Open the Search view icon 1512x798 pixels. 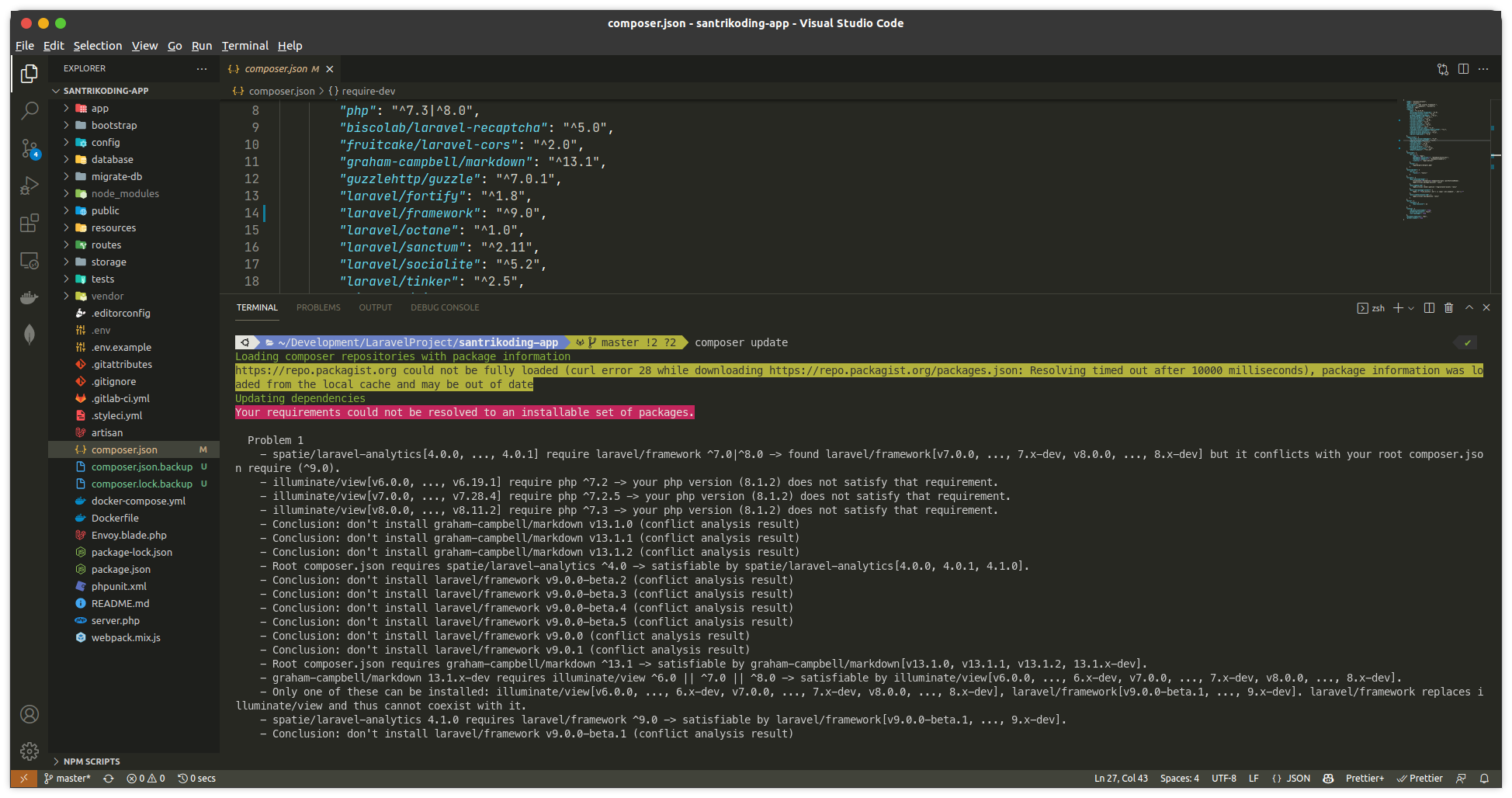pos(29,111)
